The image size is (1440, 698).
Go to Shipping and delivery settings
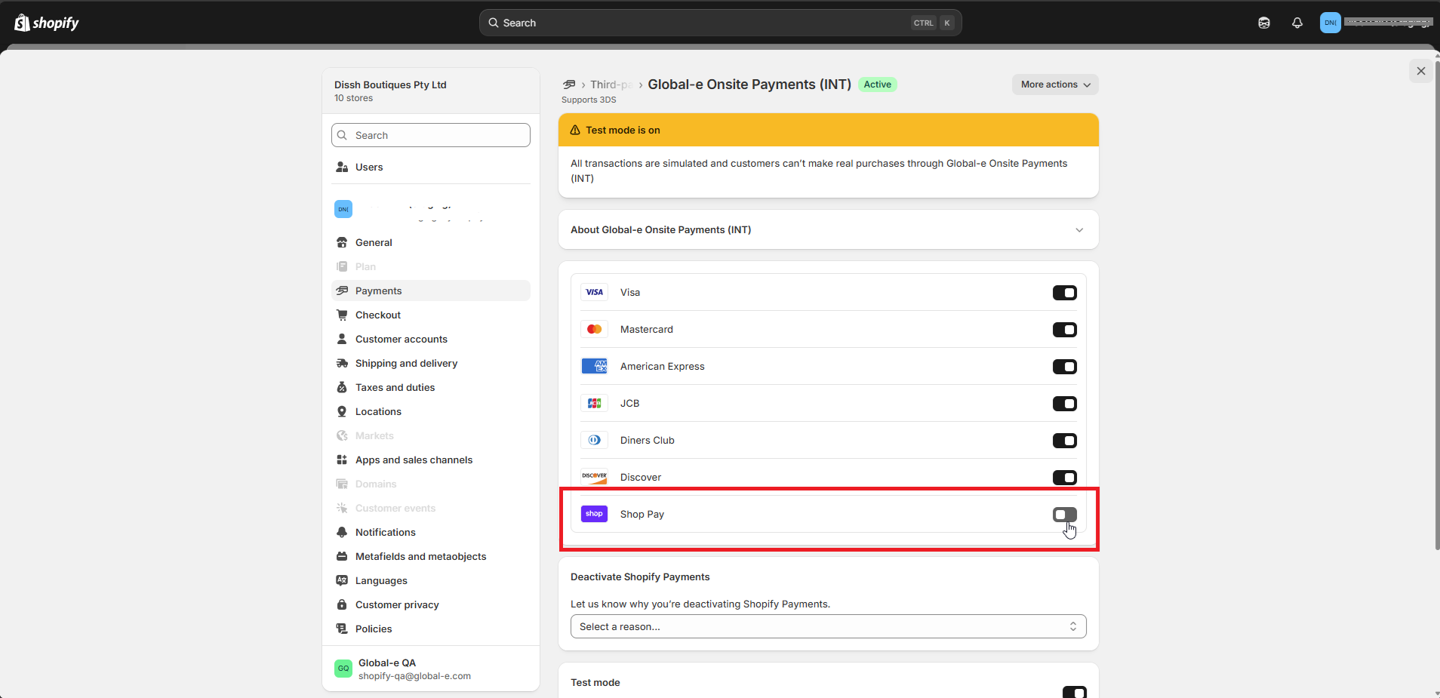click(405, 363)
